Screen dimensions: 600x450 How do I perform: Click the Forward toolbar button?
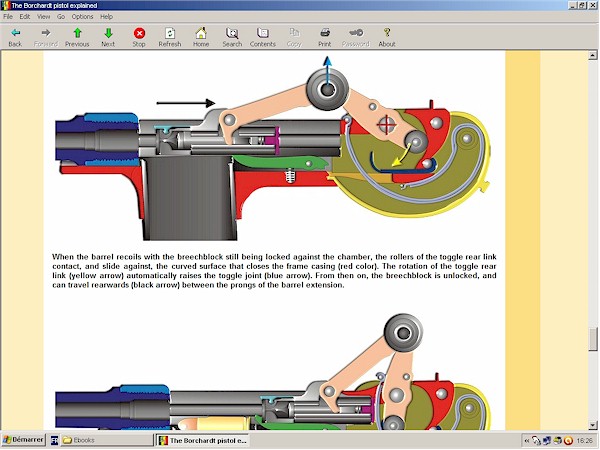pos(46,37)
